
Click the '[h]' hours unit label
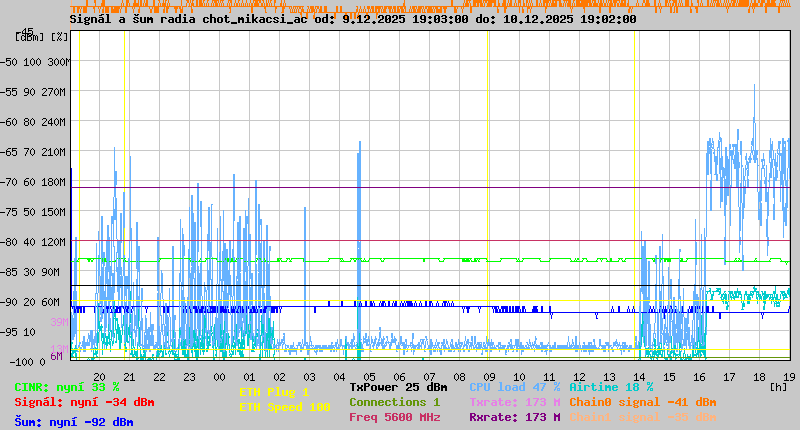pos(778,387)
